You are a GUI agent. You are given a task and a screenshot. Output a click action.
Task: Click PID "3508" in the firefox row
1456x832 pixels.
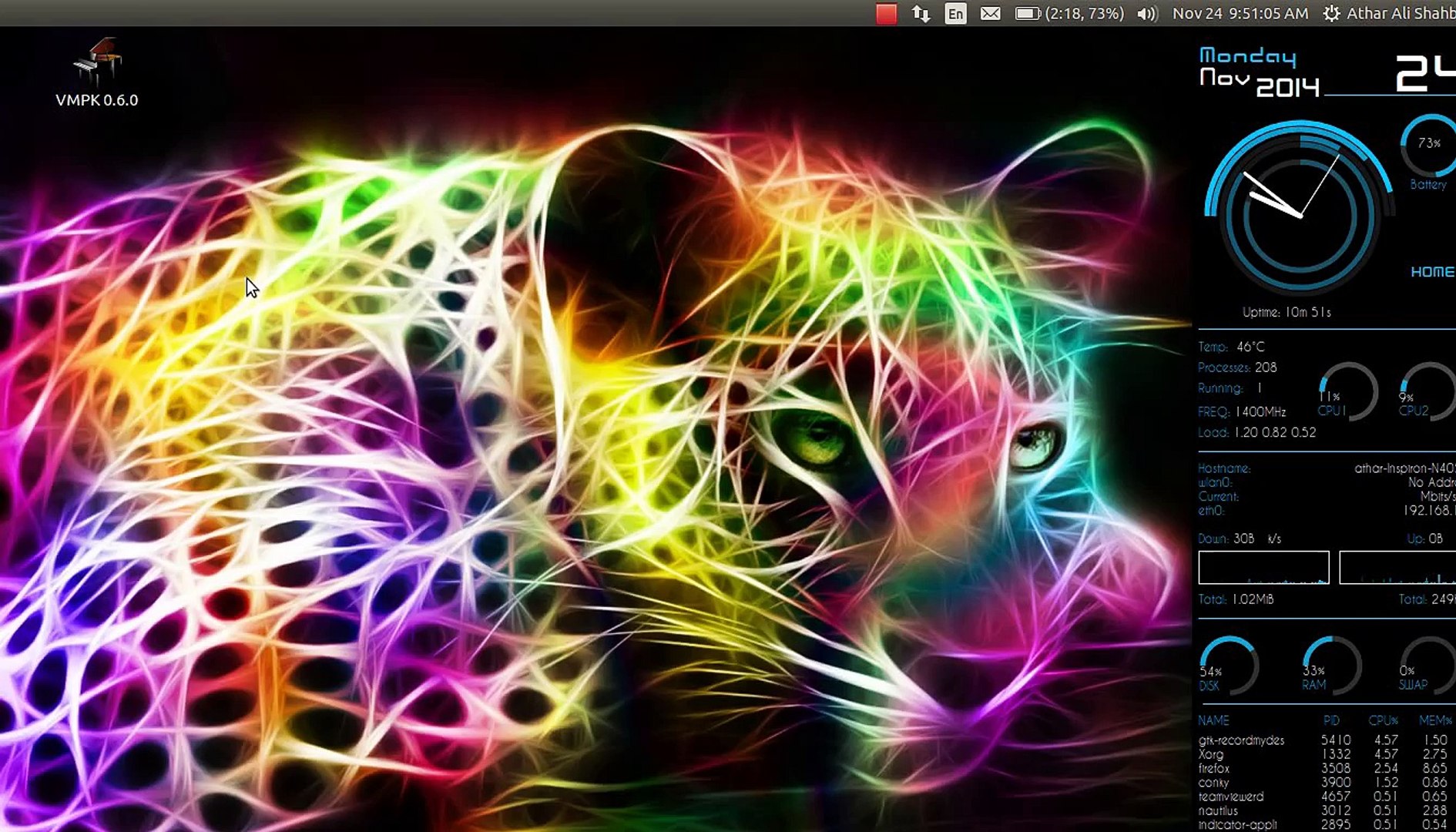coord(1336,768)
